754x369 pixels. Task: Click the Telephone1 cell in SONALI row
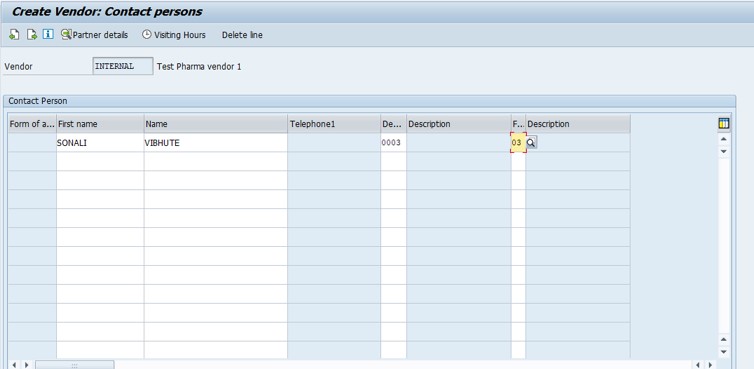tap(334, 143)
